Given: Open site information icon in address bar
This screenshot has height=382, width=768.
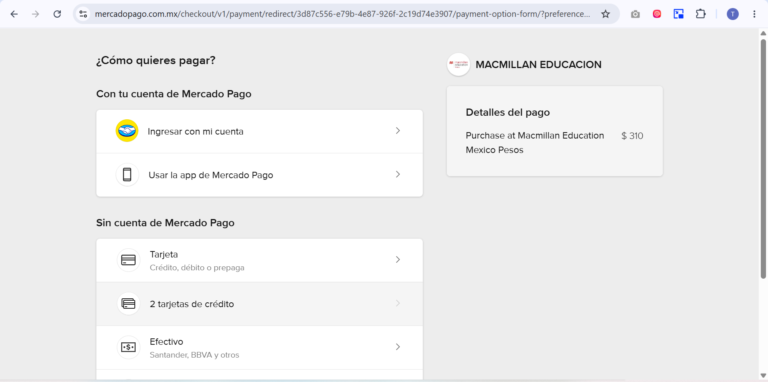Looking at the screenshot, I should coord(83,14).
